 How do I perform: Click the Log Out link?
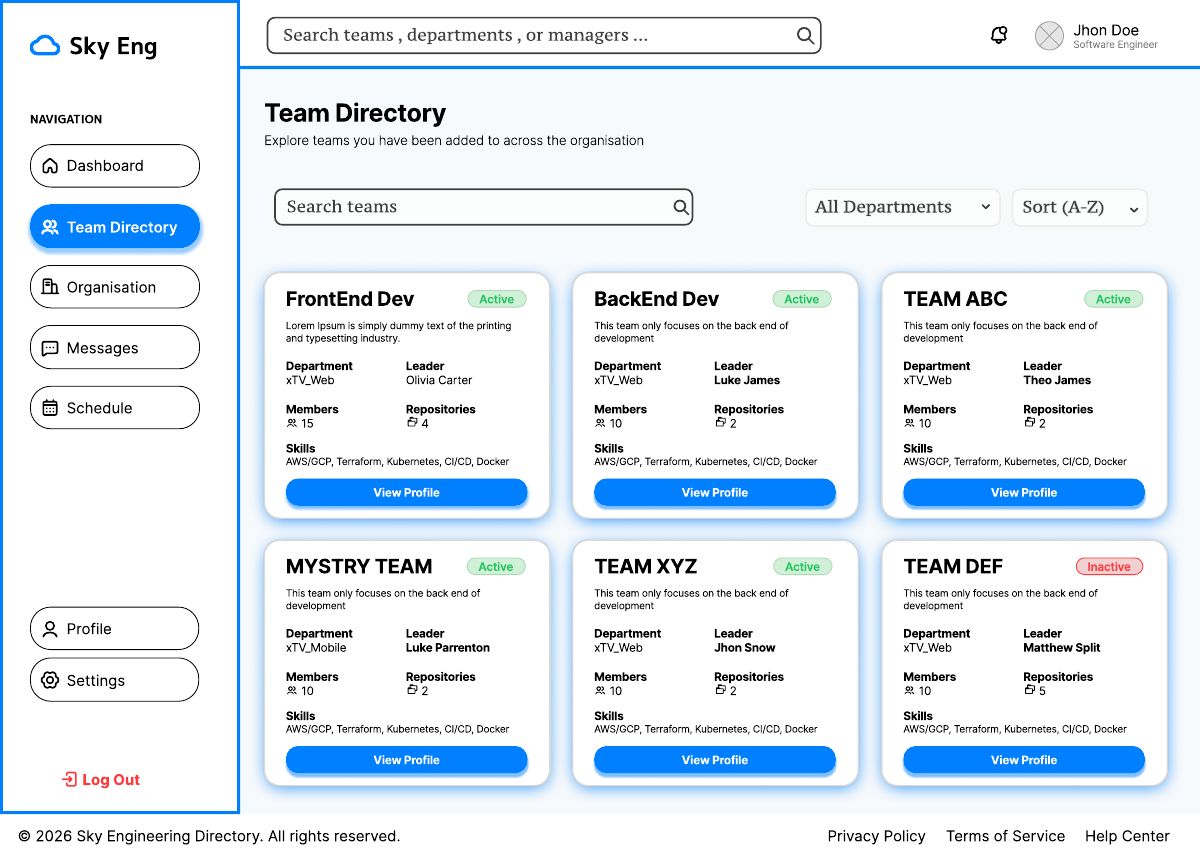coord(101,779)
